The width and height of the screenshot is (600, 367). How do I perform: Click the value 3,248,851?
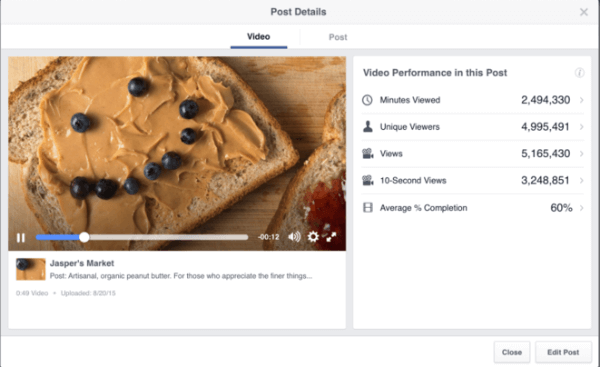(546, 181)
